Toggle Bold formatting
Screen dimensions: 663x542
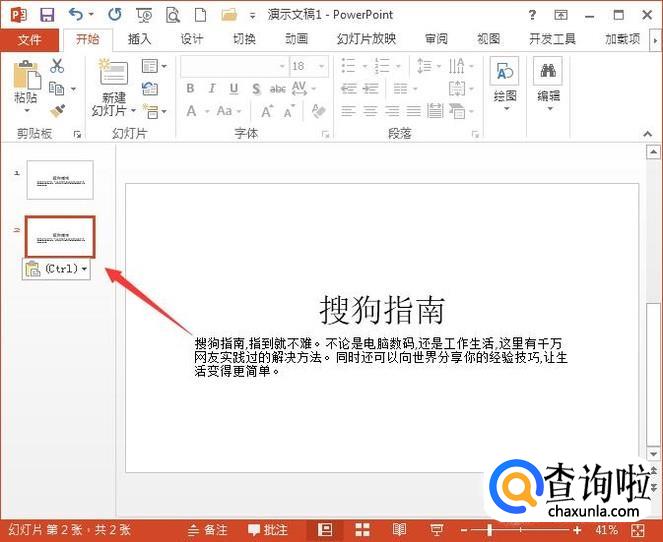[x=190, y=88]
